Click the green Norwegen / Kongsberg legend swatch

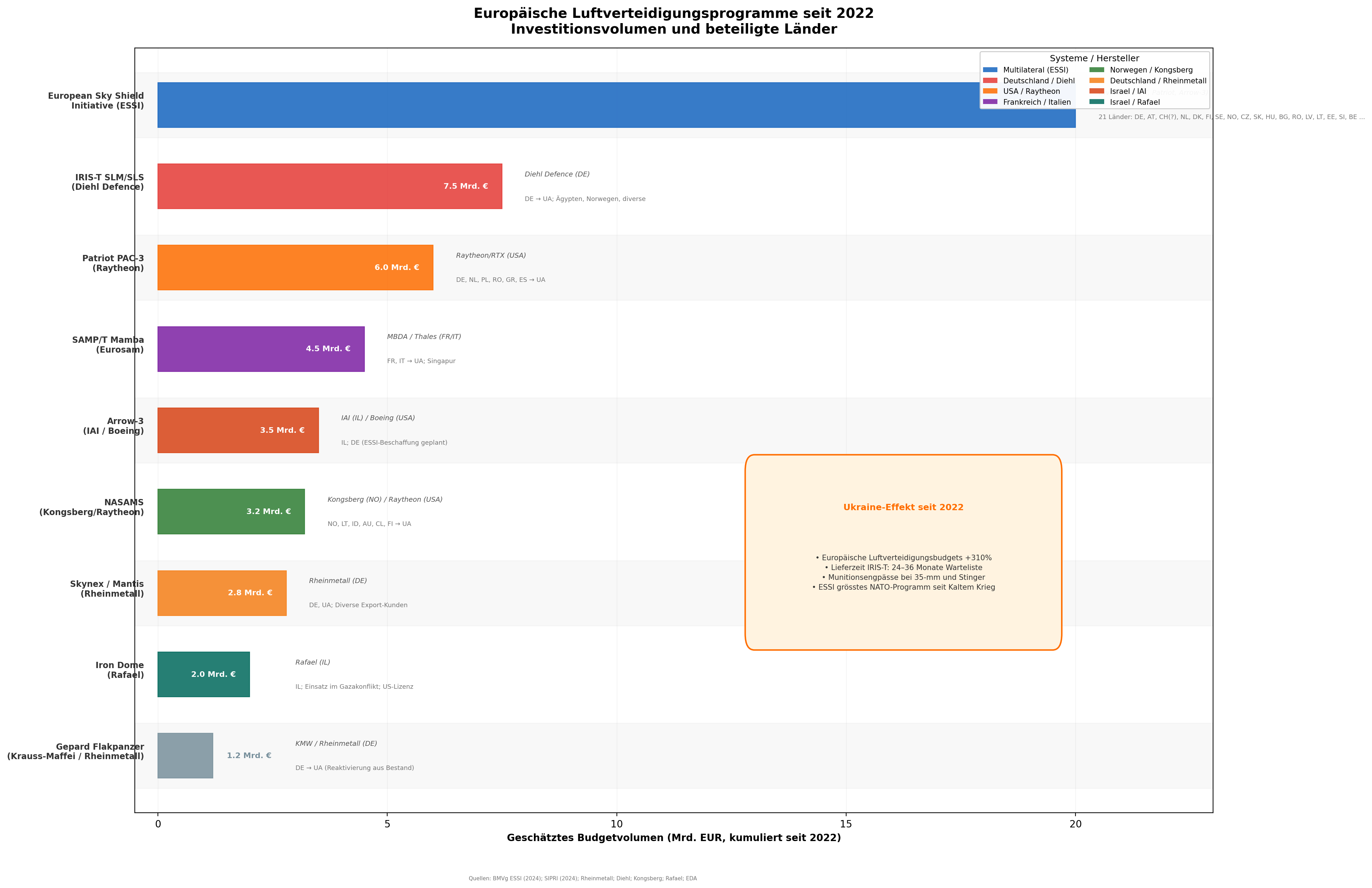(1096, 70)
